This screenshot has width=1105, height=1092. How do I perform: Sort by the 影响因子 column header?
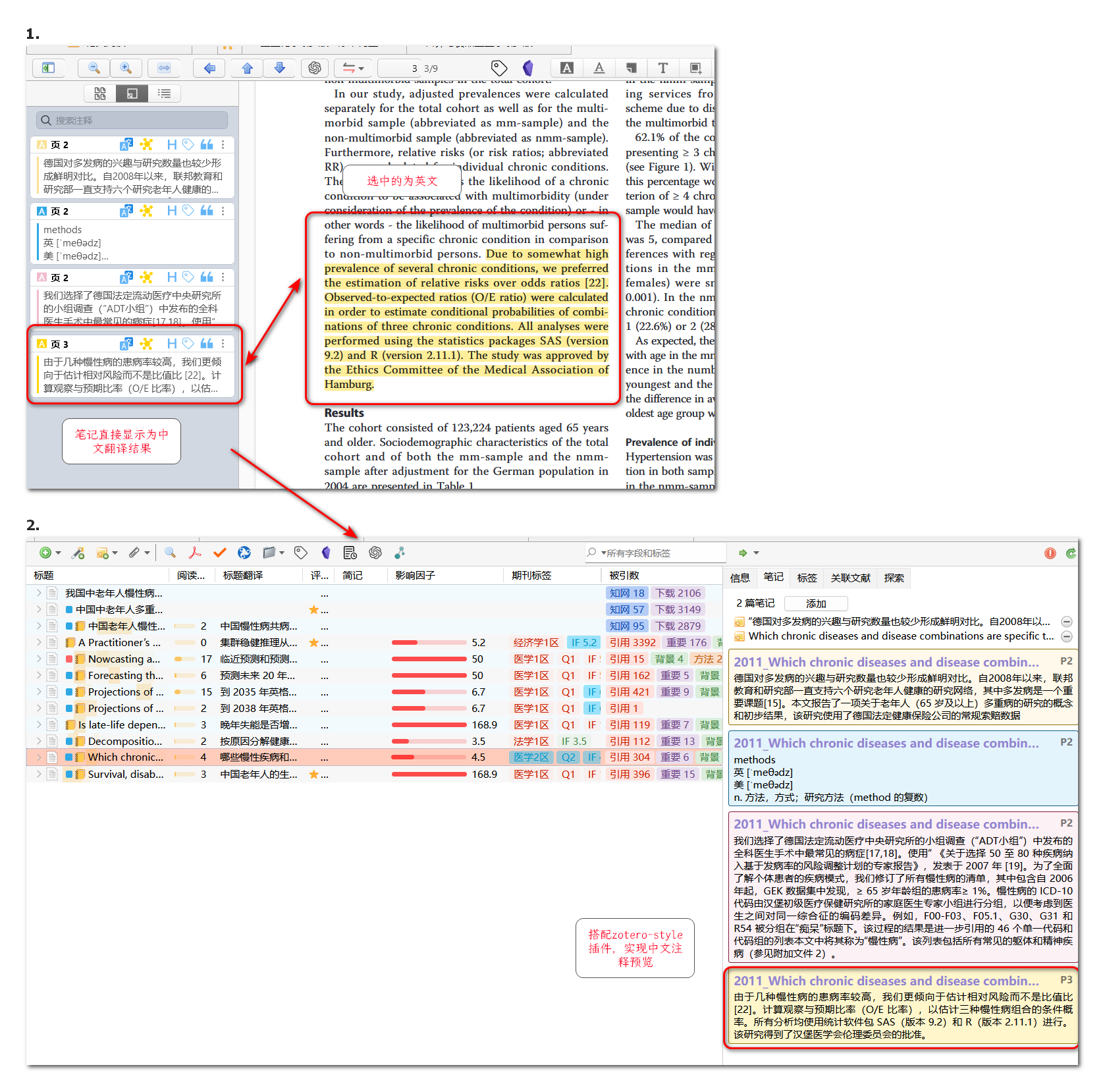click(x=445, y=576)
